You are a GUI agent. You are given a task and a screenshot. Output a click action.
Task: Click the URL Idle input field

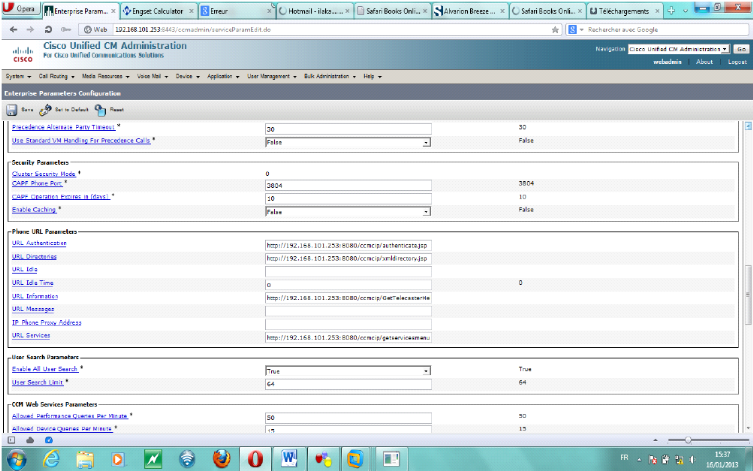348,272
